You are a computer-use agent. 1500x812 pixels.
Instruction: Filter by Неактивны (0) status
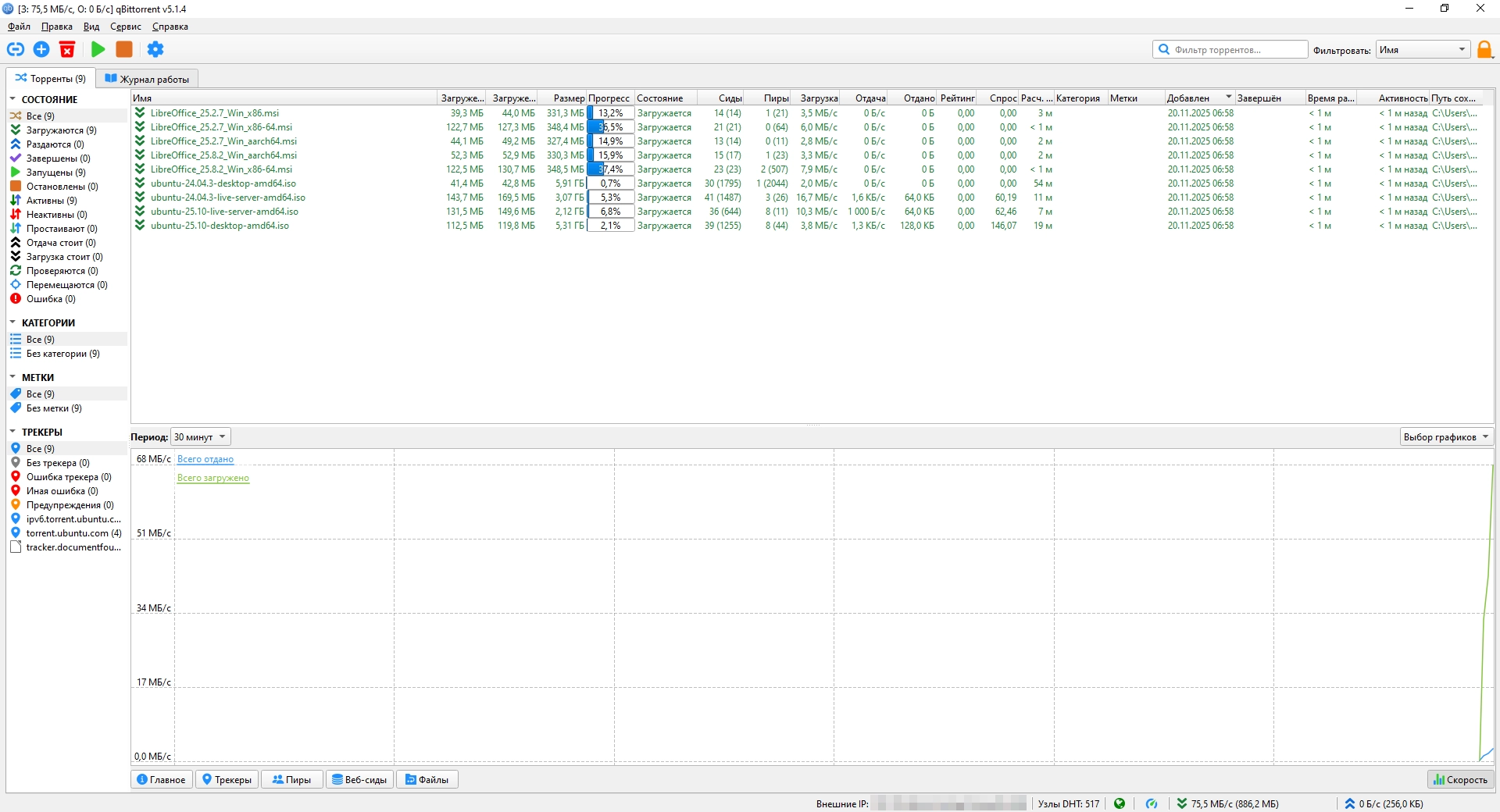coord(56,215)
